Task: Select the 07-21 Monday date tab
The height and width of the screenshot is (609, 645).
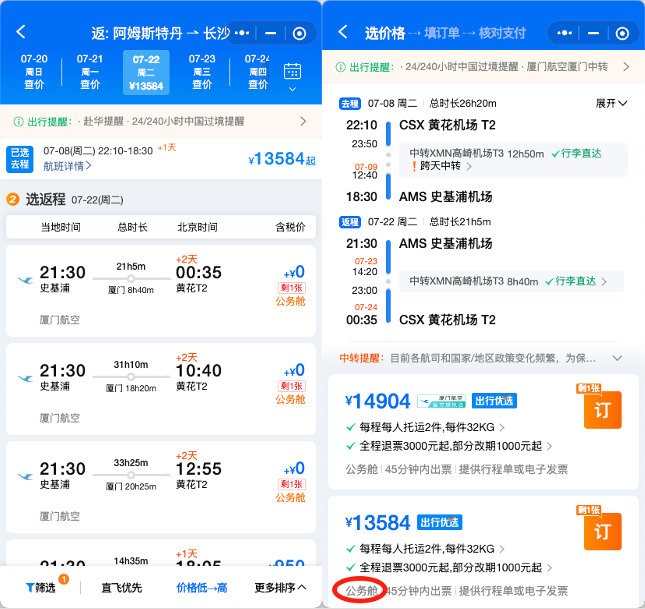Action: tap(90, 72)
